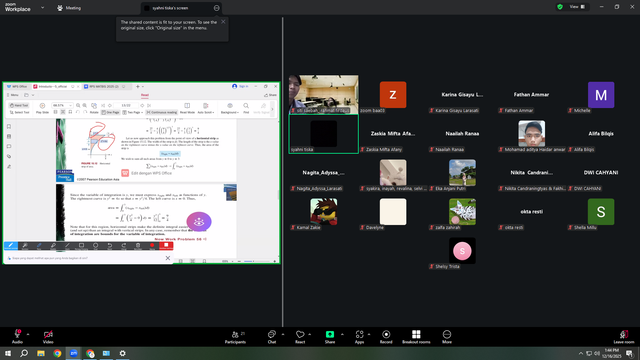The width and height of the screenshot is (640, 360).
Task: Select the siti saebah video thumbnail
Action: (x=324, y=94)
